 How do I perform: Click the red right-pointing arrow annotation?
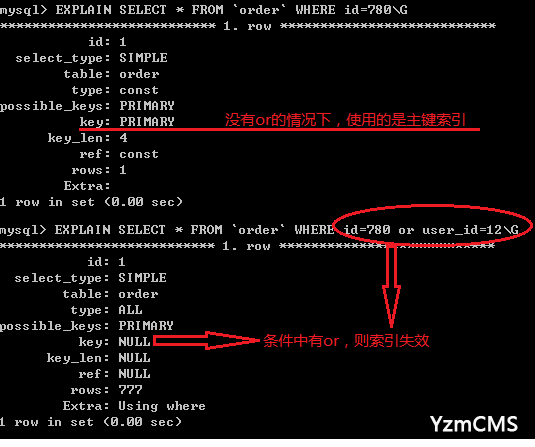pyautogui.click(x=206, y=341)
